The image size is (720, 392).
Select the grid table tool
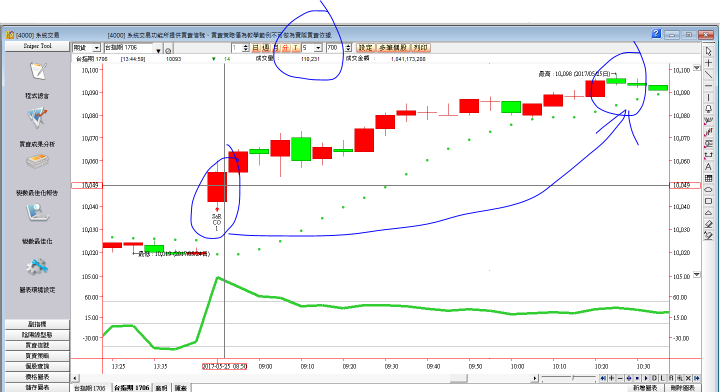(708, 178)
